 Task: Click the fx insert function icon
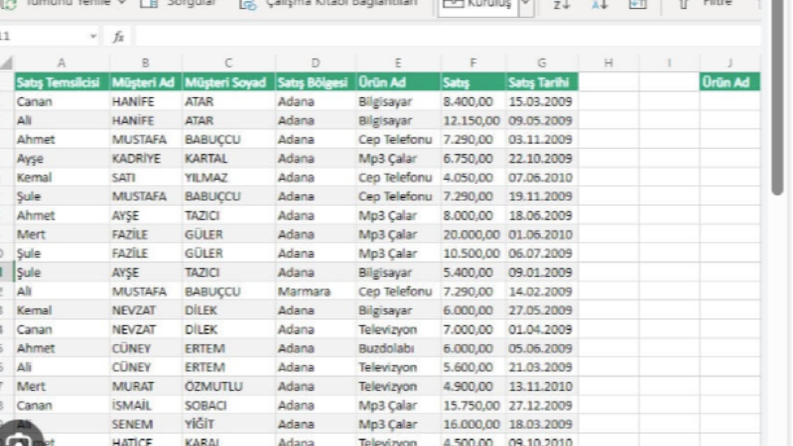(118, 37)
